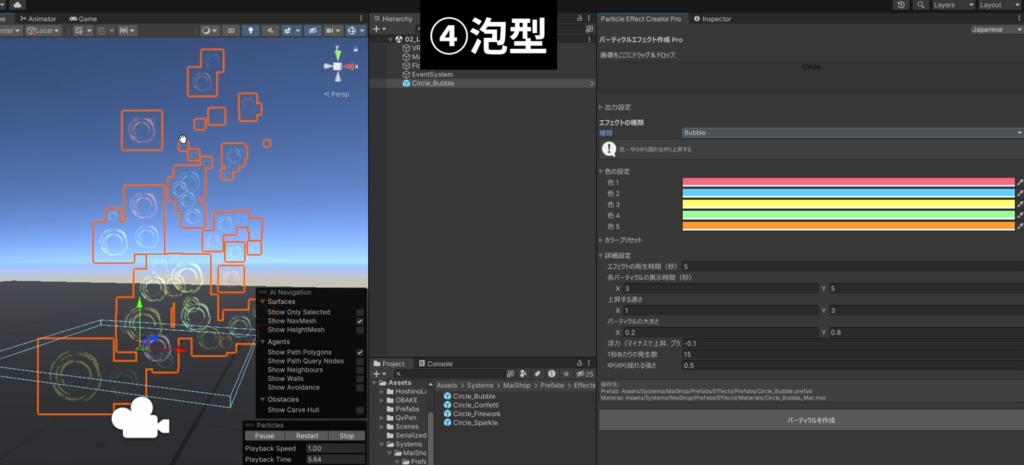This screenshot has height=465, width=1024.
Task: Click the eyedropper beside 色5
Action: [1019, 227]
